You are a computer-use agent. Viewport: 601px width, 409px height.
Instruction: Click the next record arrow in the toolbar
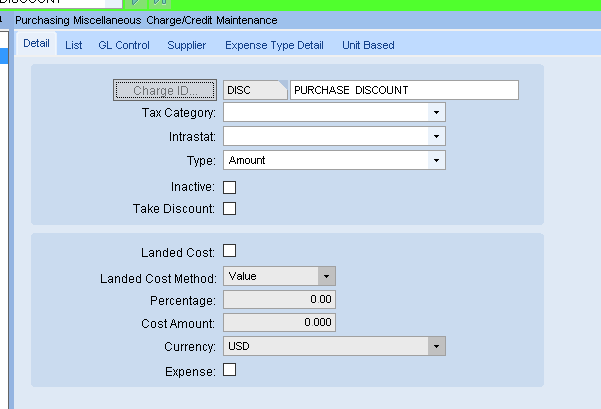(136, 3)
